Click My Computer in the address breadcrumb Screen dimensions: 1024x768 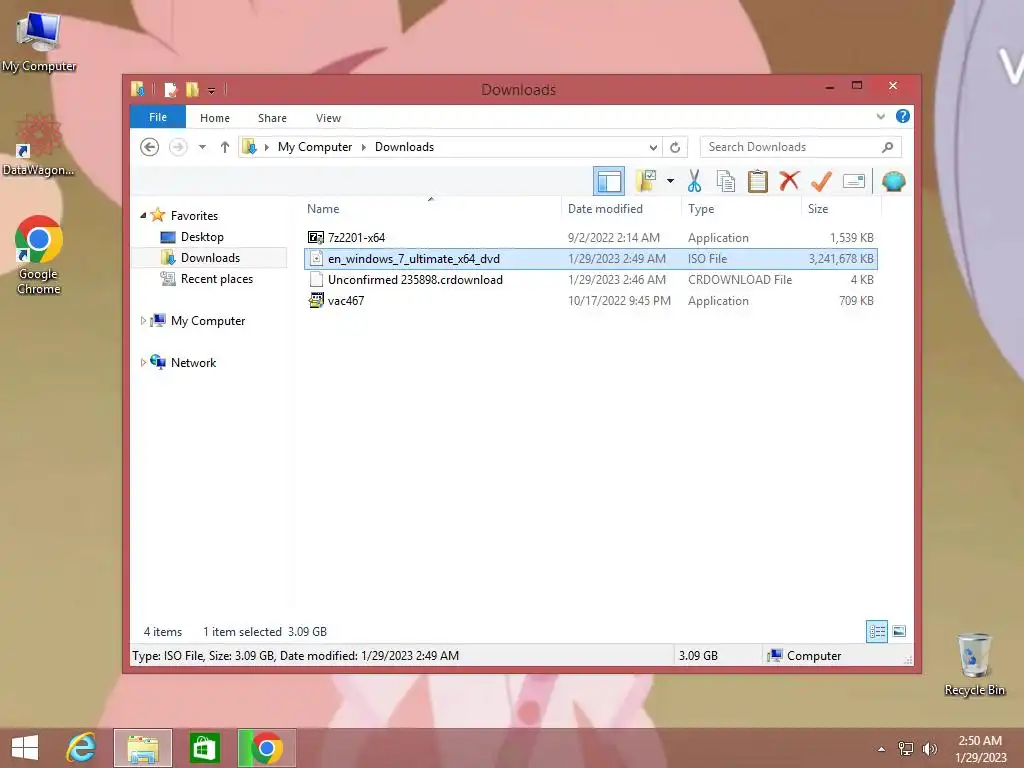pos(315,147)
